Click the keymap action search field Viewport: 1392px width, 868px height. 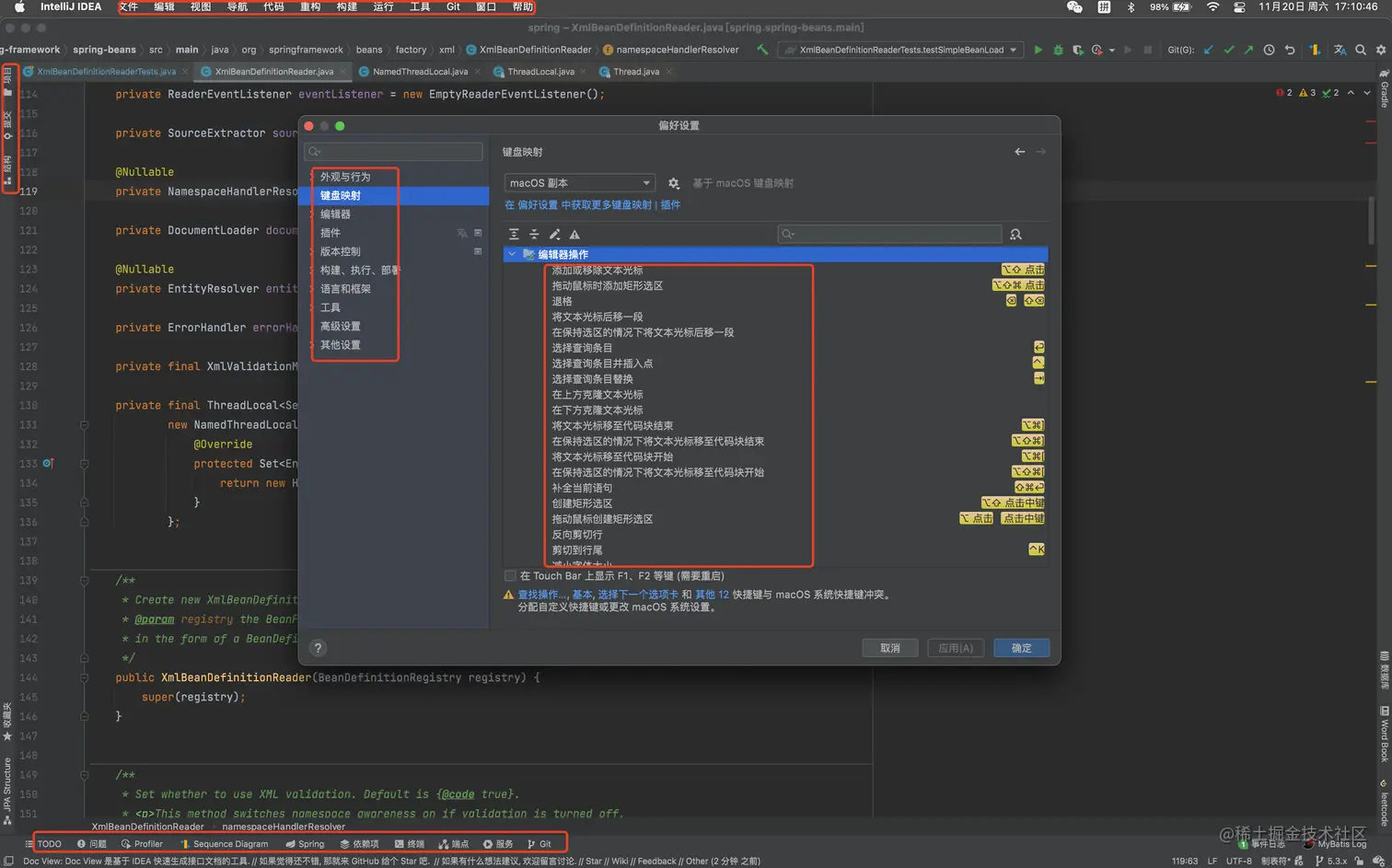pos(889,235)
